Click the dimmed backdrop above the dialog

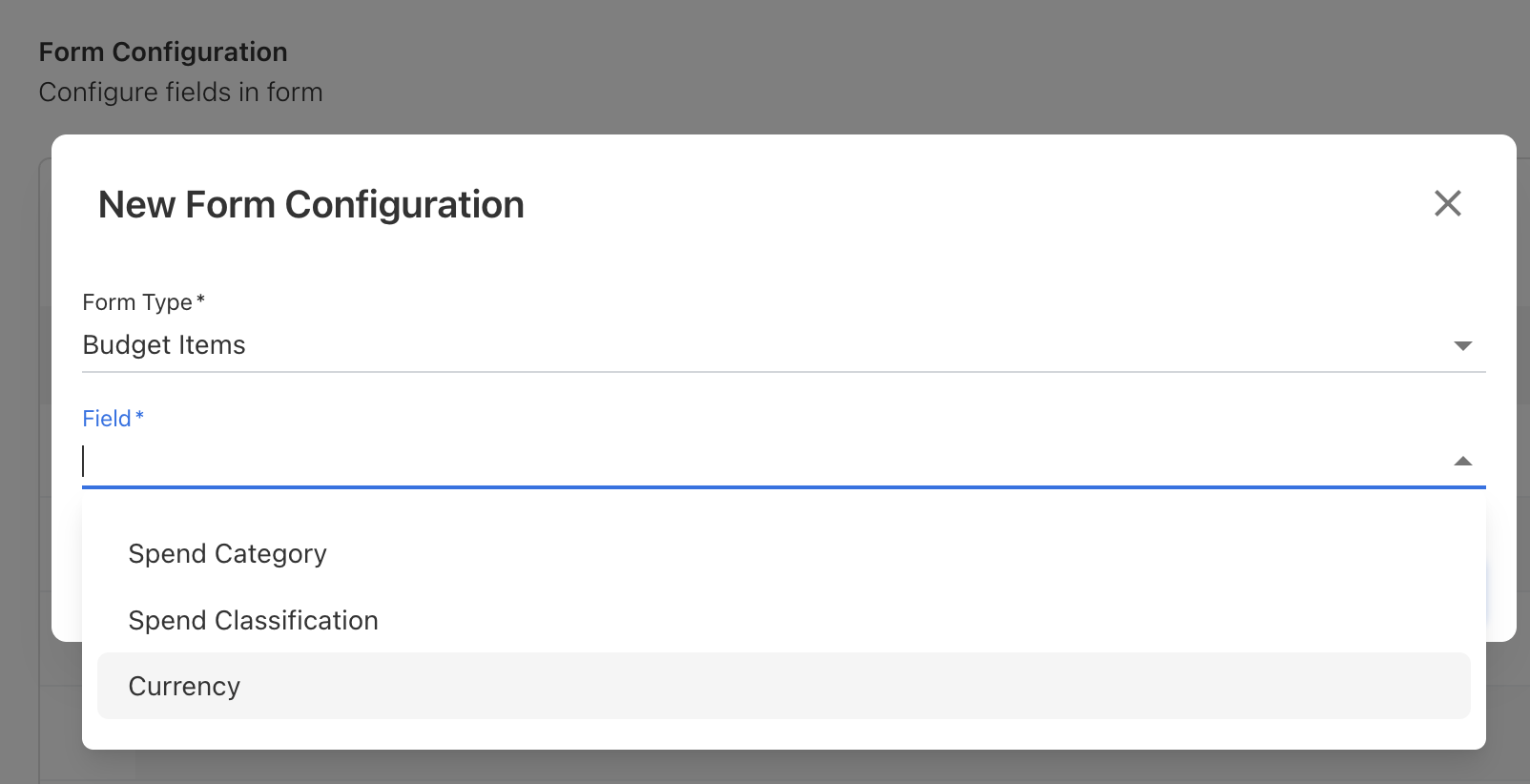[858, 67]
